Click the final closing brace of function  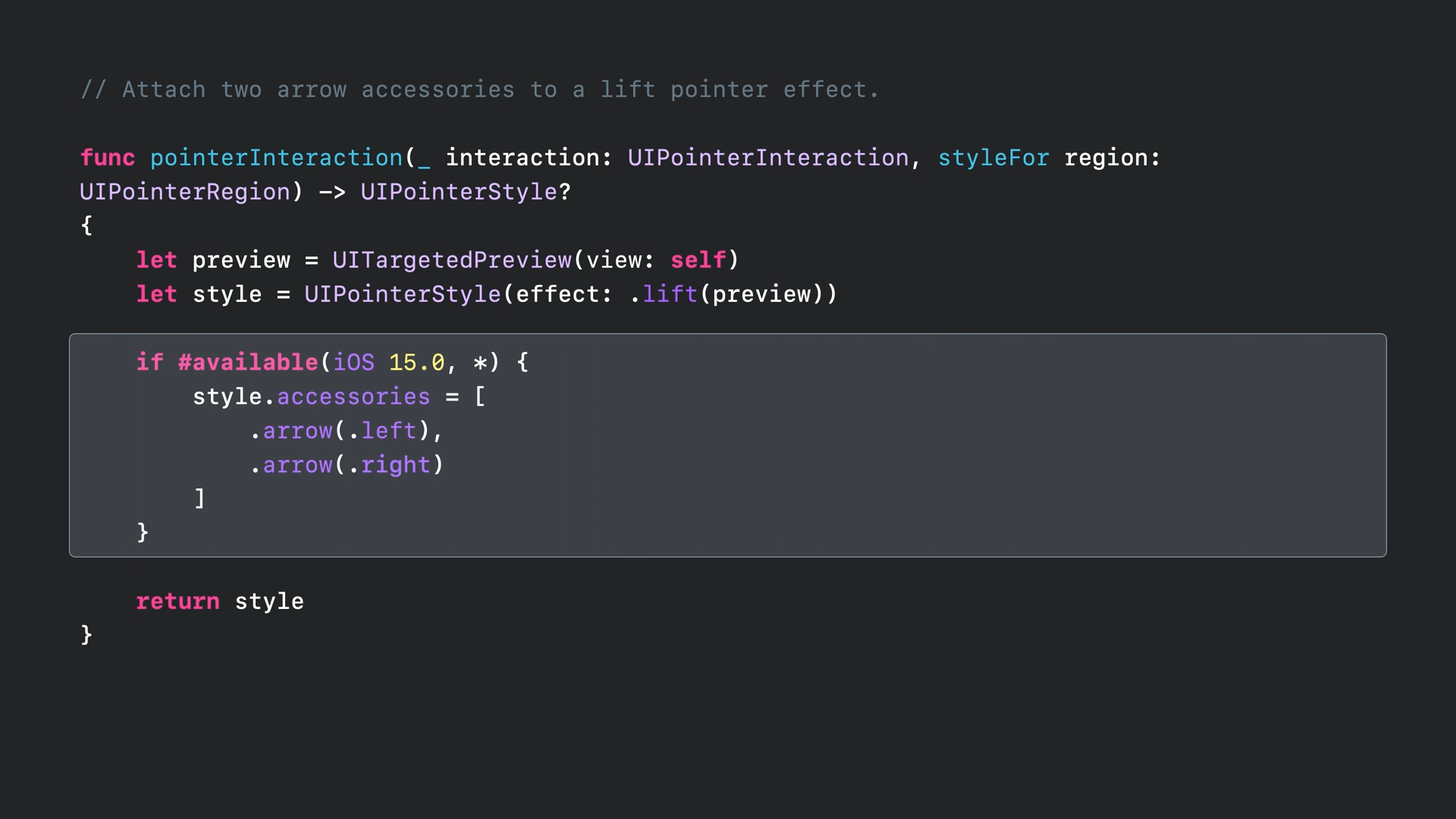point(86,635)
